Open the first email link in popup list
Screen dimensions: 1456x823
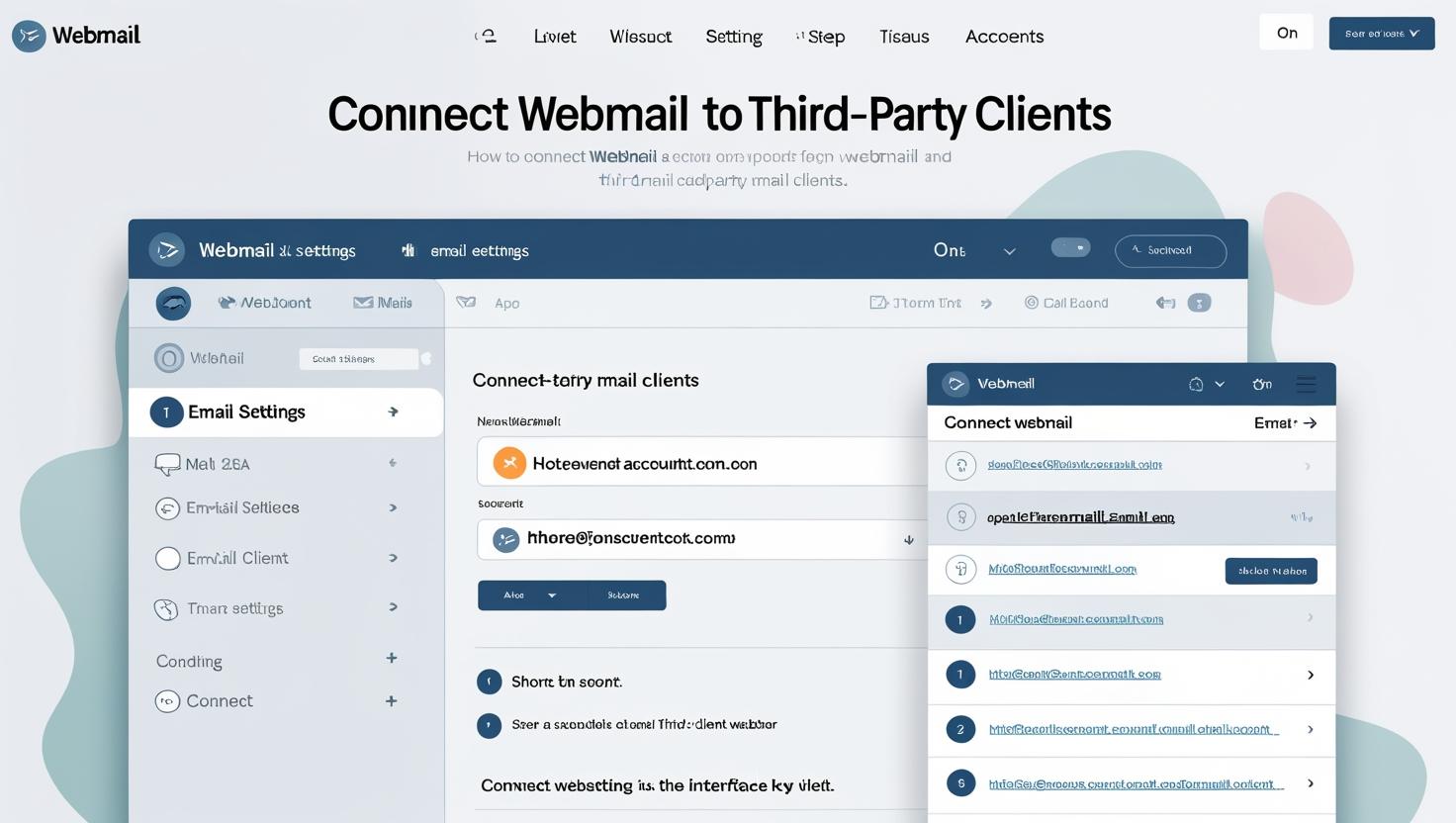(x=1074, y=465)
